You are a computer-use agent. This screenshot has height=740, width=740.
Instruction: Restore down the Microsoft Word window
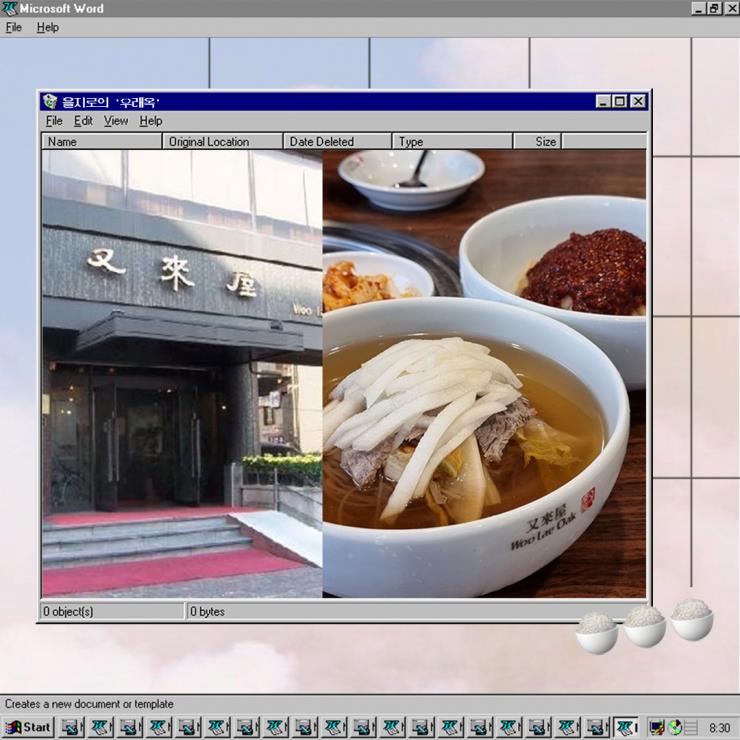click(714, 8)
